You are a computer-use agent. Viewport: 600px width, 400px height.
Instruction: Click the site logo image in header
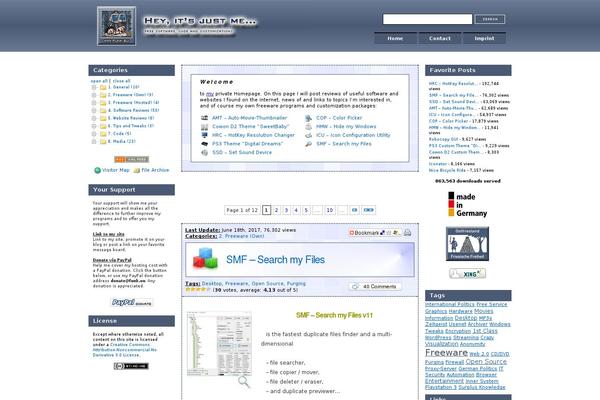[116, 26]
